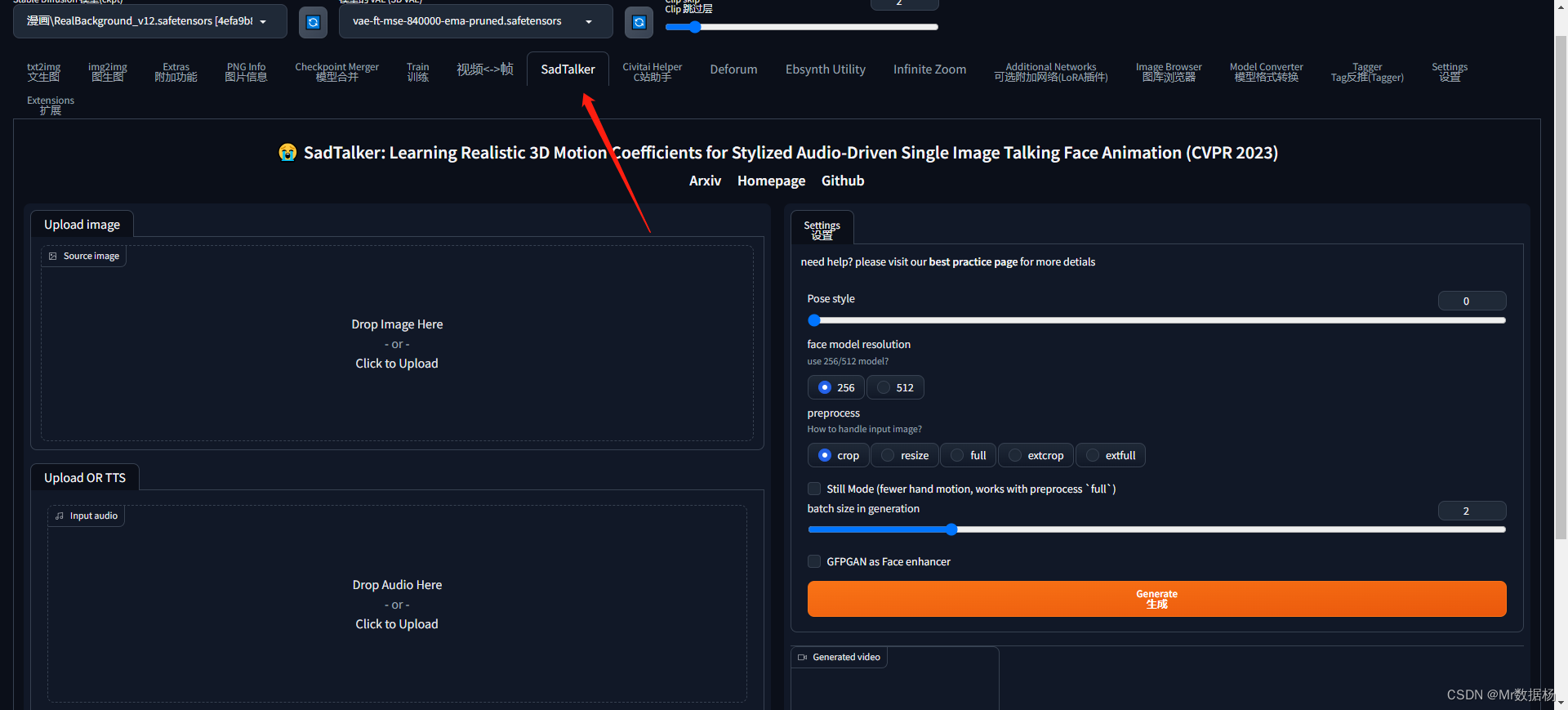
Task: Choose extfull preprocess option
Action: (1111, 455)
